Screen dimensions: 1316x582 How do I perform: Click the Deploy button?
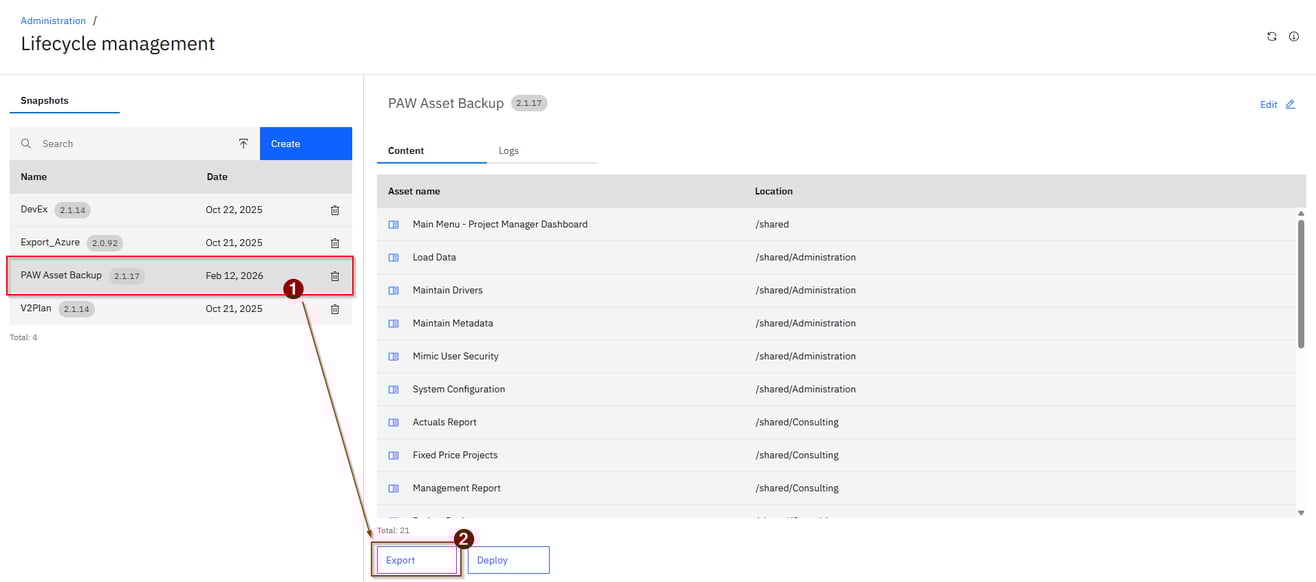tap(508, 560)
